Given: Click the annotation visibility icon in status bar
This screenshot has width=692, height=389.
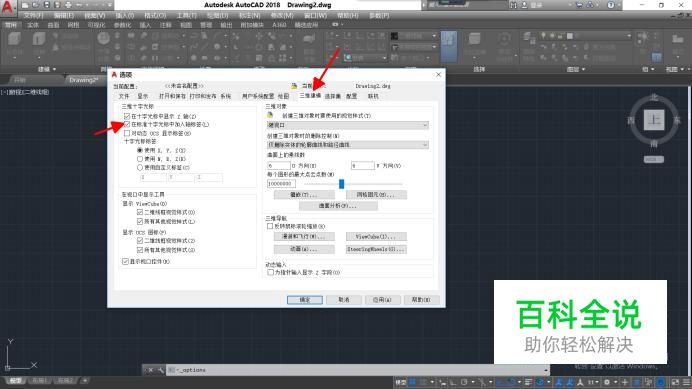Looking at the screenshot, I should coord(559,382).
